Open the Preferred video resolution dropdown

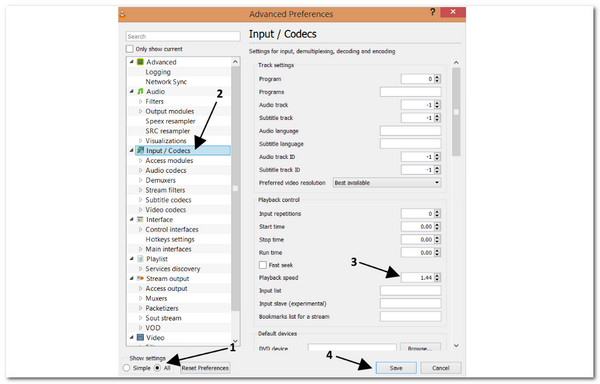click(386, 183)
